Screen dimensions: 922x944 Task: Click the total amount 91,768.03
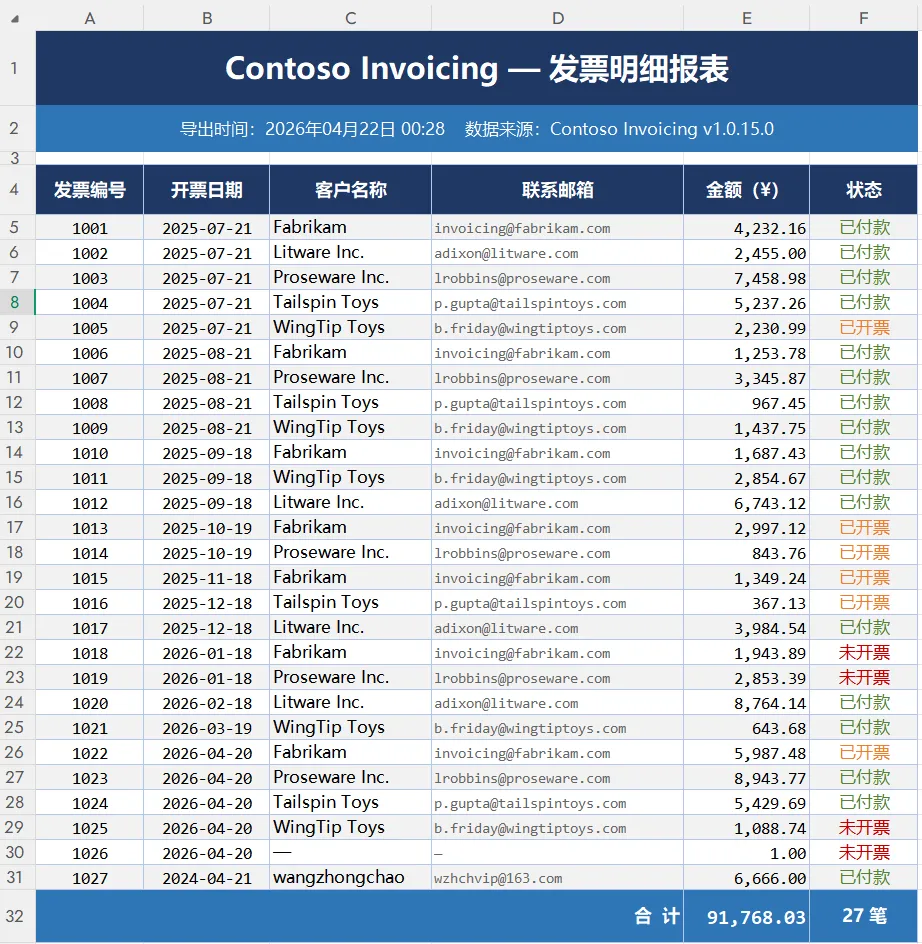pyautogui.click(x=747, y=916)
